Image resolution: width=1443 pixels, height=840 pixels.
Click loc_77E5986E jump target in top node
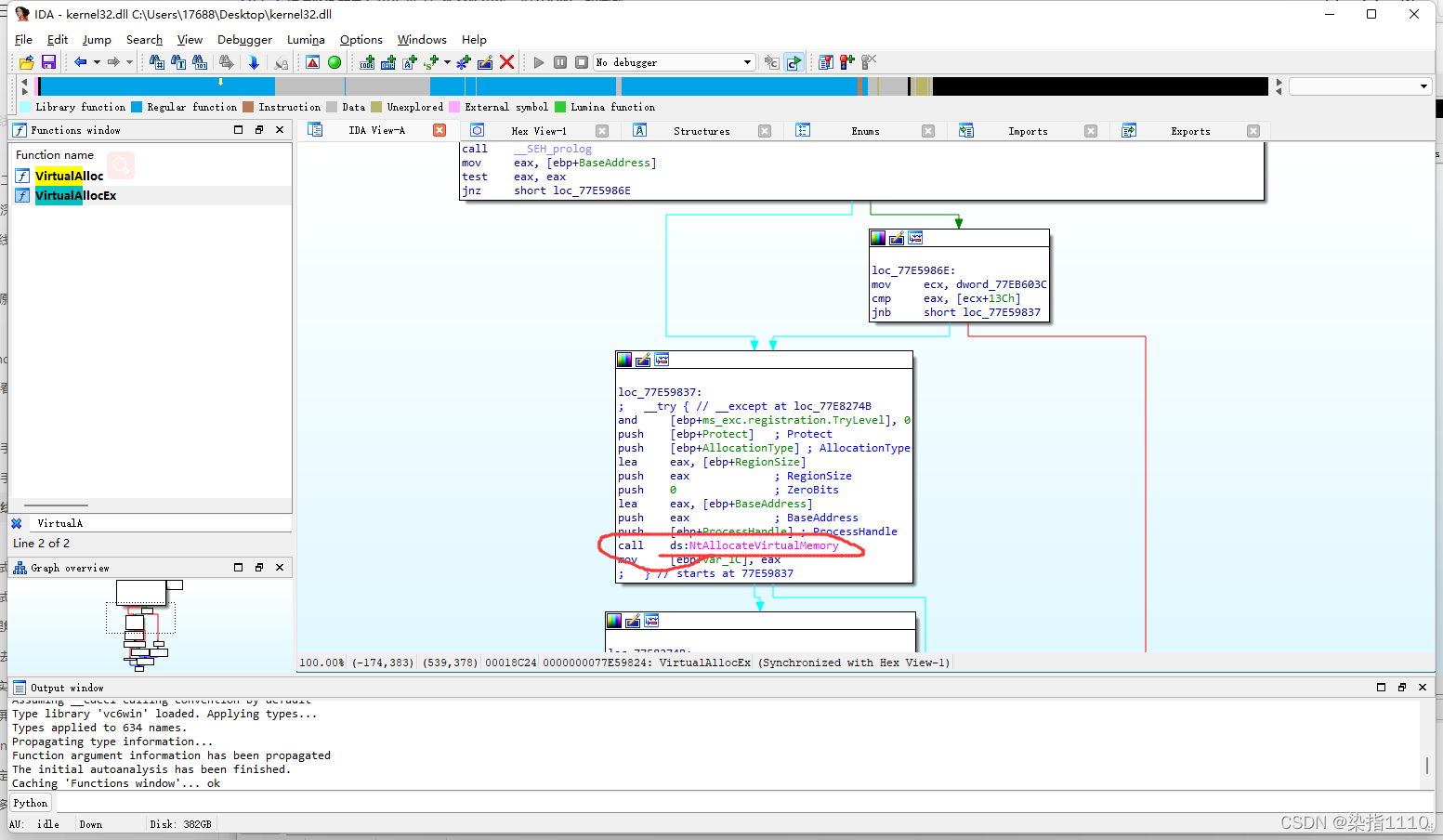click(592, 190)
